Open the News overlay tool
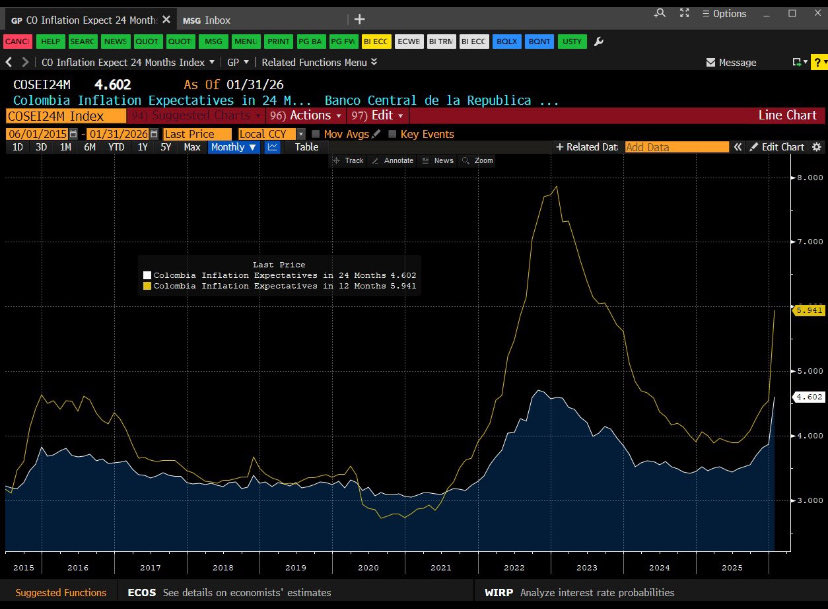Image resolution: width=828 pixels, height=609 pixels. pos(438,161)
